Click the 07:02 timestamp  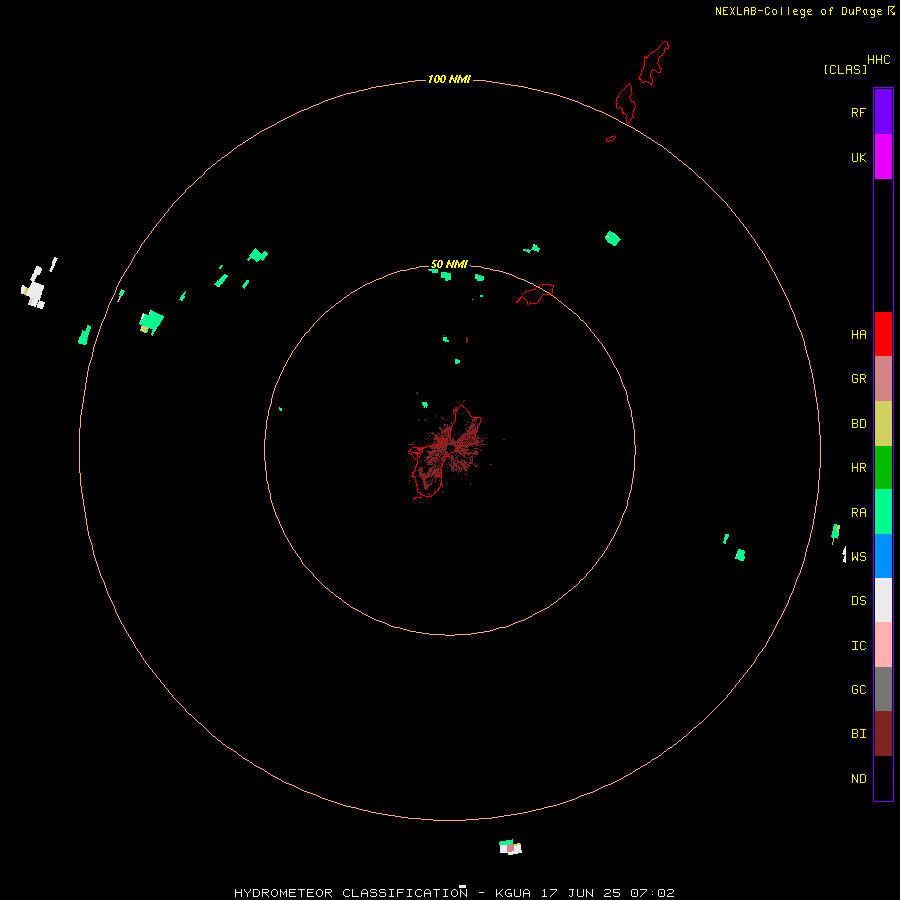coord(652,893)
